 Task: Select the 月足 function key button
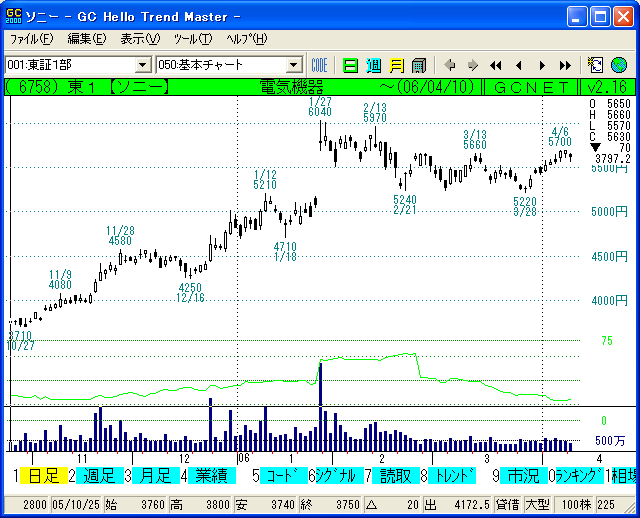tap(156, 476)
